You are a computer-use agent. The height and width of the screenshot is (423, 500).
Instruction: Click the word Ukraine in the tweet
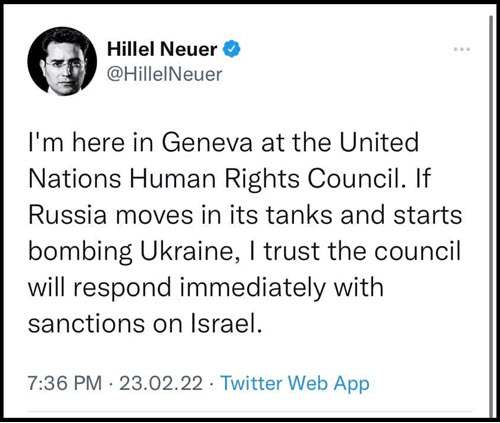point(186,251)
